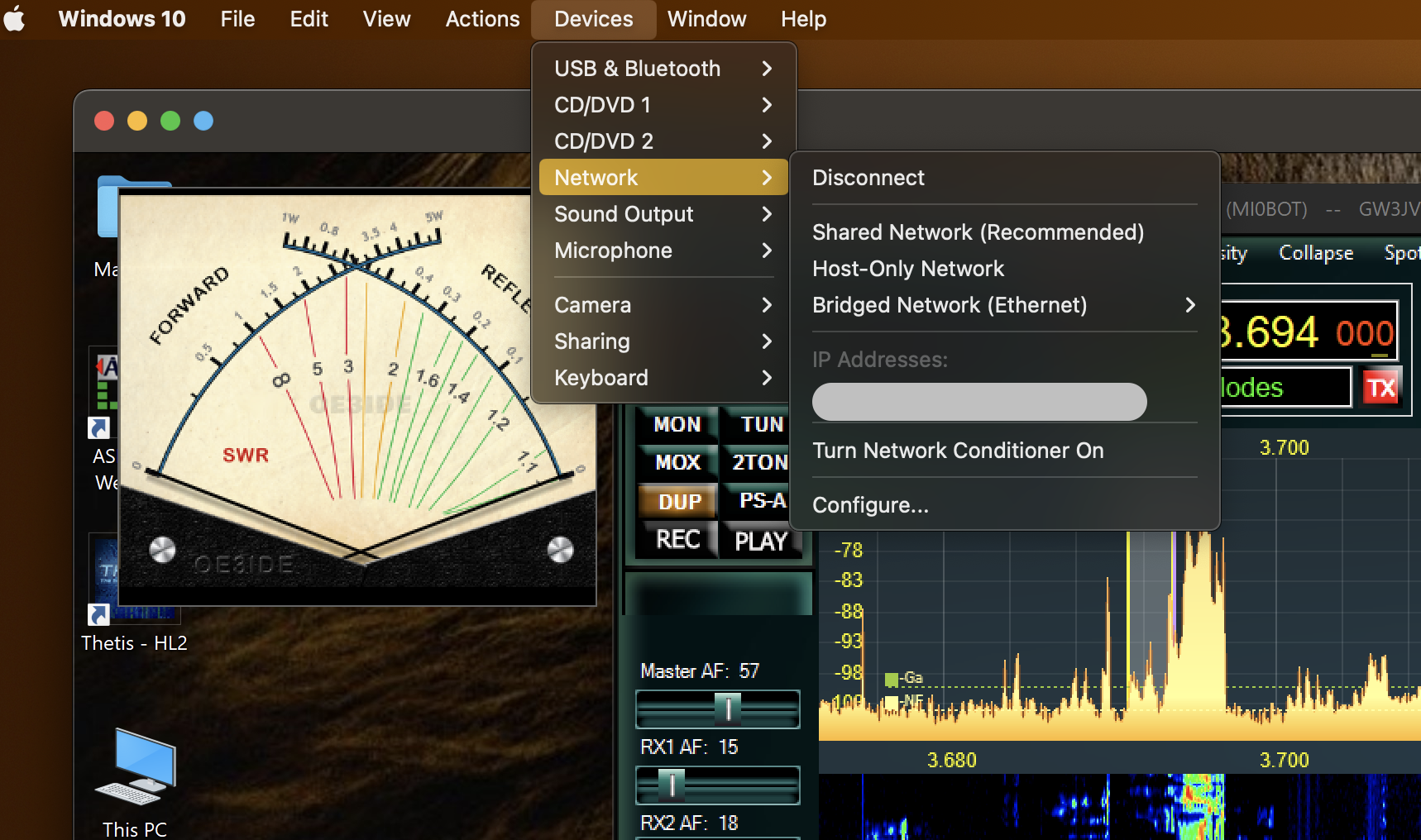1421x840 pixels.
Task: Toggle the MOX transmit button
Action: [677, 462]
